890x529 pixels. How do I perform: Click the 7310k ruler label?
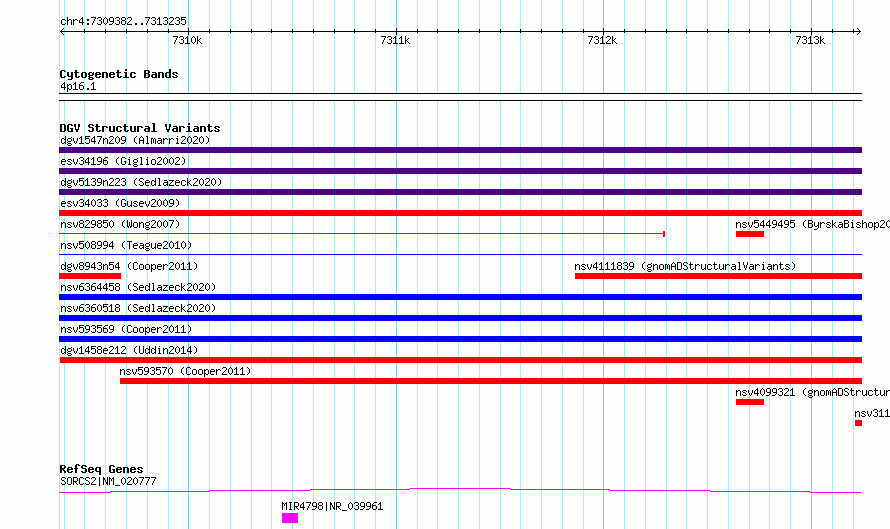[187, 40]
